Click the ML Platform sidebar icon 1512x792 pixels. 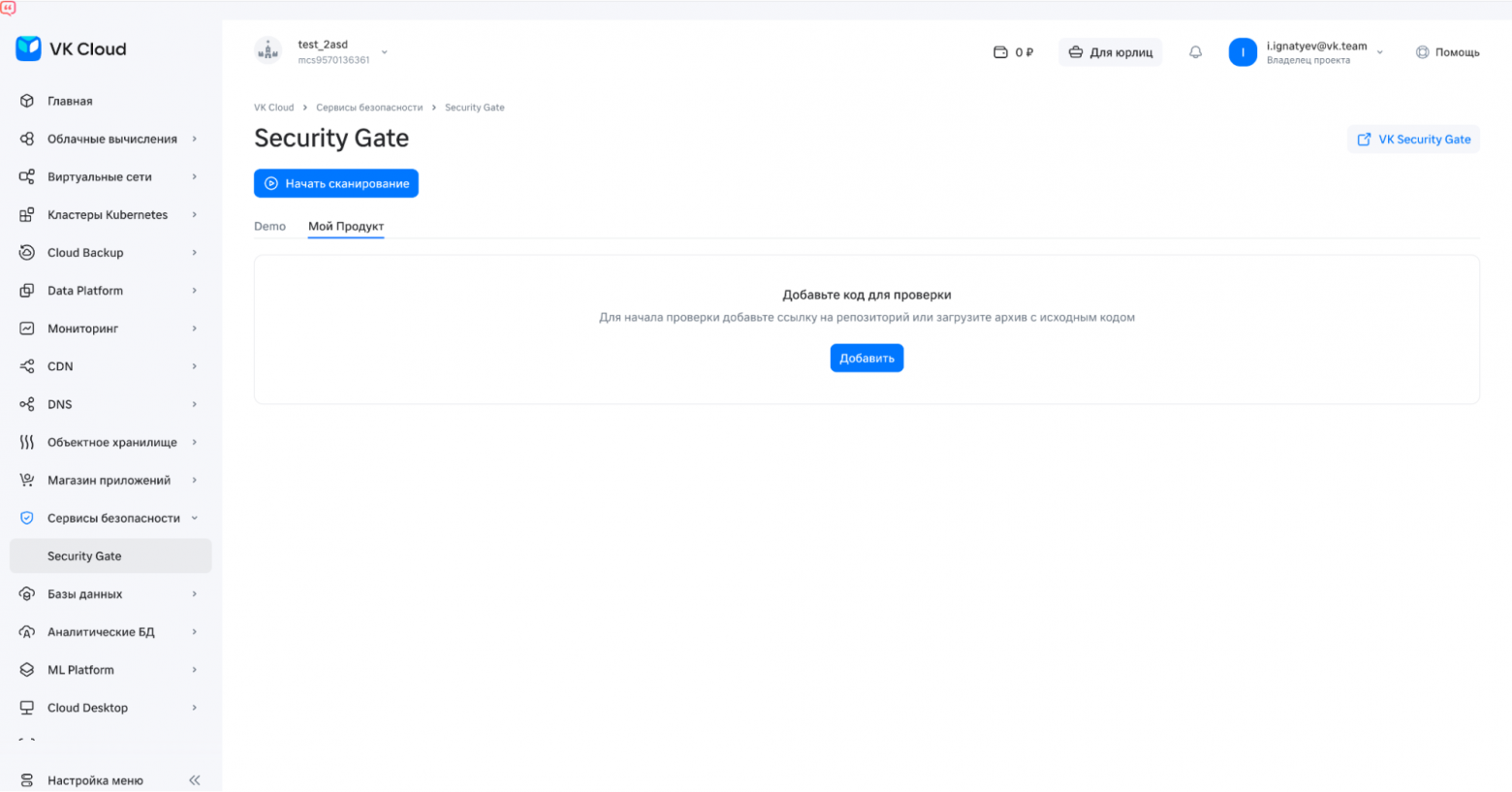(27, 669)
